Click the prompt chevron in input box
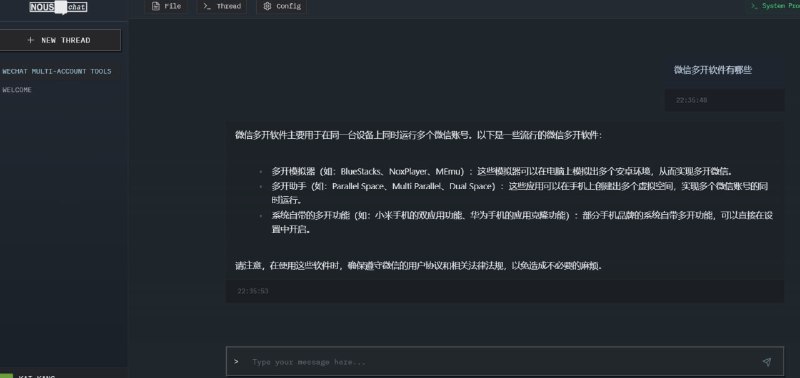The height and width of the screenshot is (378, 800). pyautogui.click(x=236, y=362)
